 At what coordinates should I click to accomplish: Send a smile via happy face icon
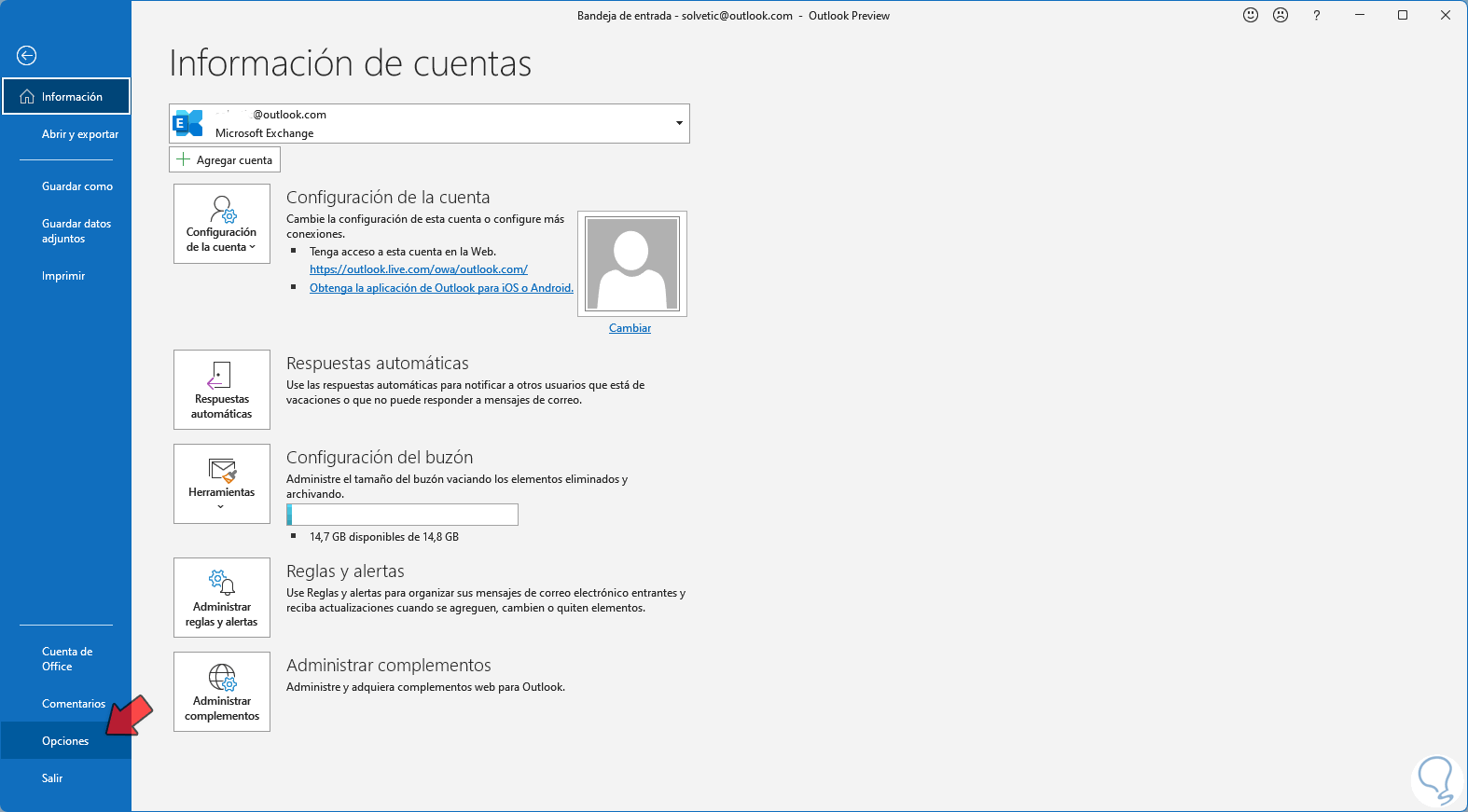pos(1251,15)
